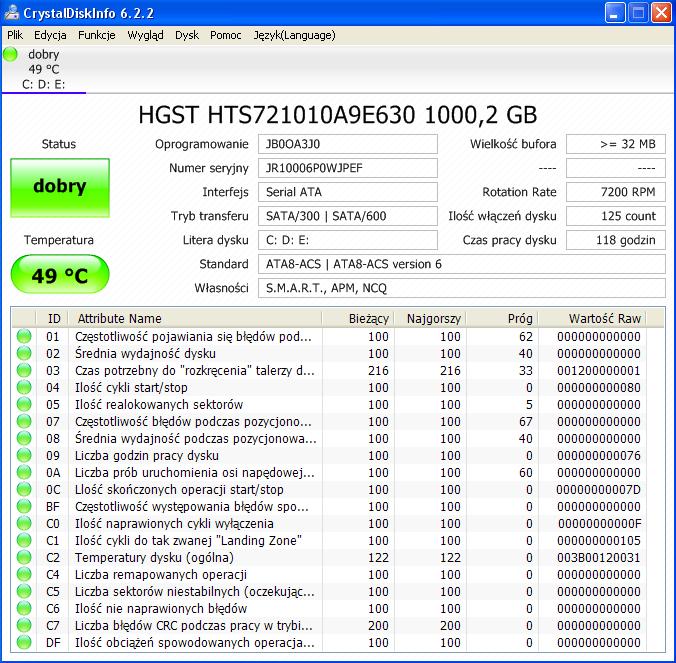Select row 'Ilość cykli start/stop'
The width and height of the screenshot is (676, 663).
(x=329, y=388)
